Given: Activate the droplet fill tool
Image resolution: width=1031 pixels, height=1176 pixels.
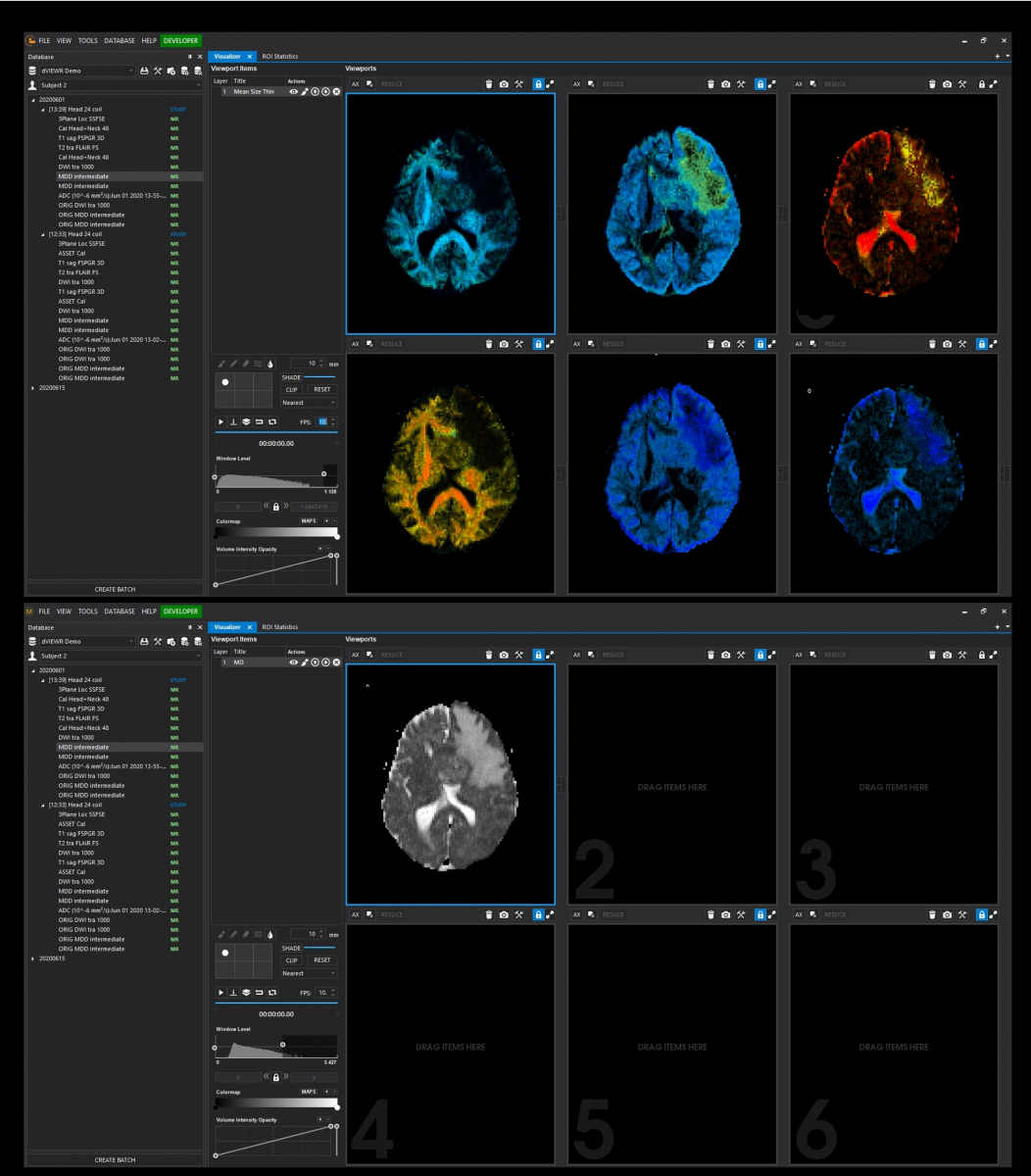Looking at the screenshot, I should pyautogui.click(x=270, y=364).
